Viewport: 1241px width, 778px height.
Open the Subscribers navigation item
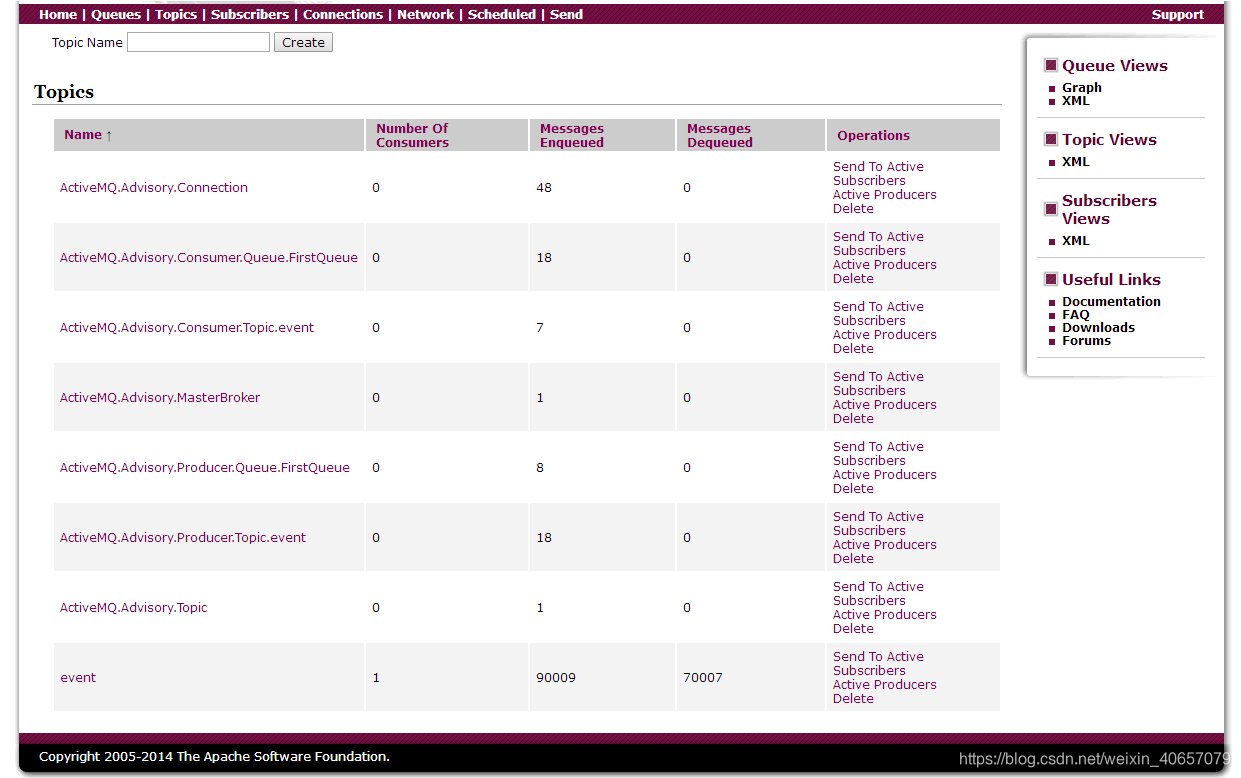(250, 14)
